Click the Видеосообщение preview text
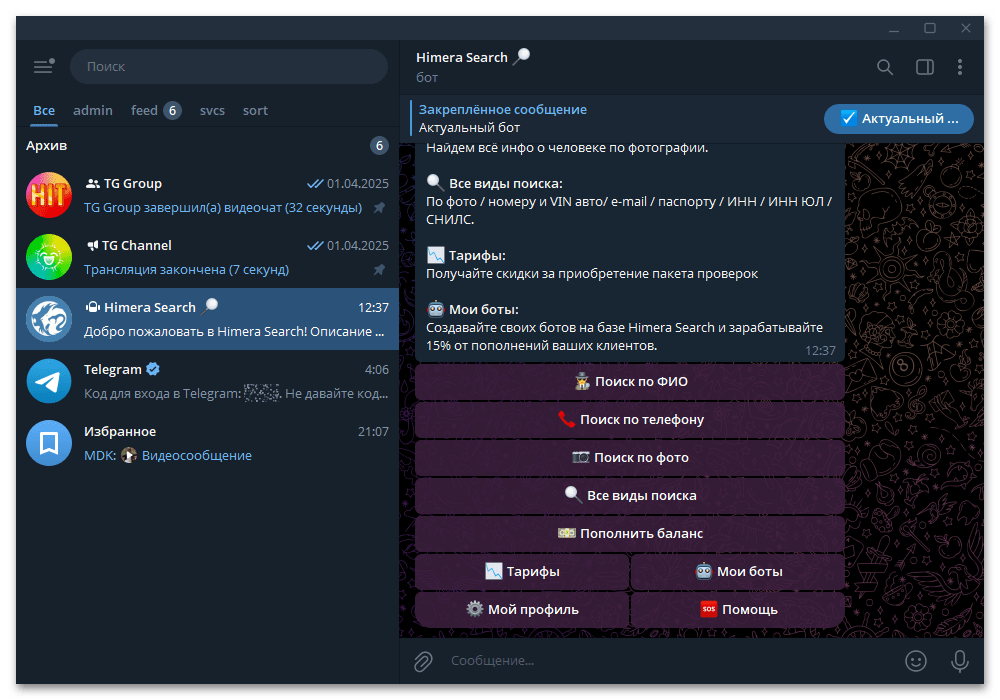 tap(196, 456)
